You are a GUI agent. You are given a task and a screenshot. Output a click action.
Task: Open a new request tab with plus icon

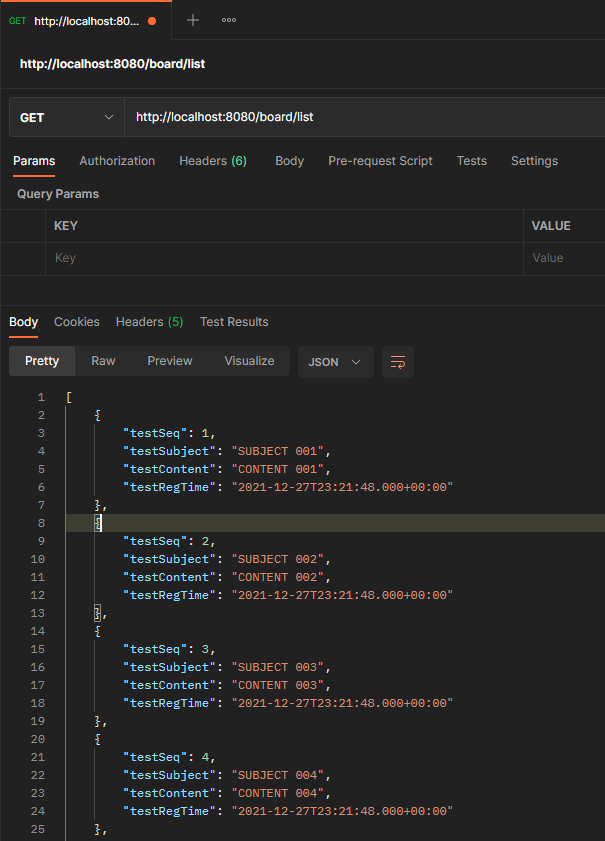[x=193, y=20]
